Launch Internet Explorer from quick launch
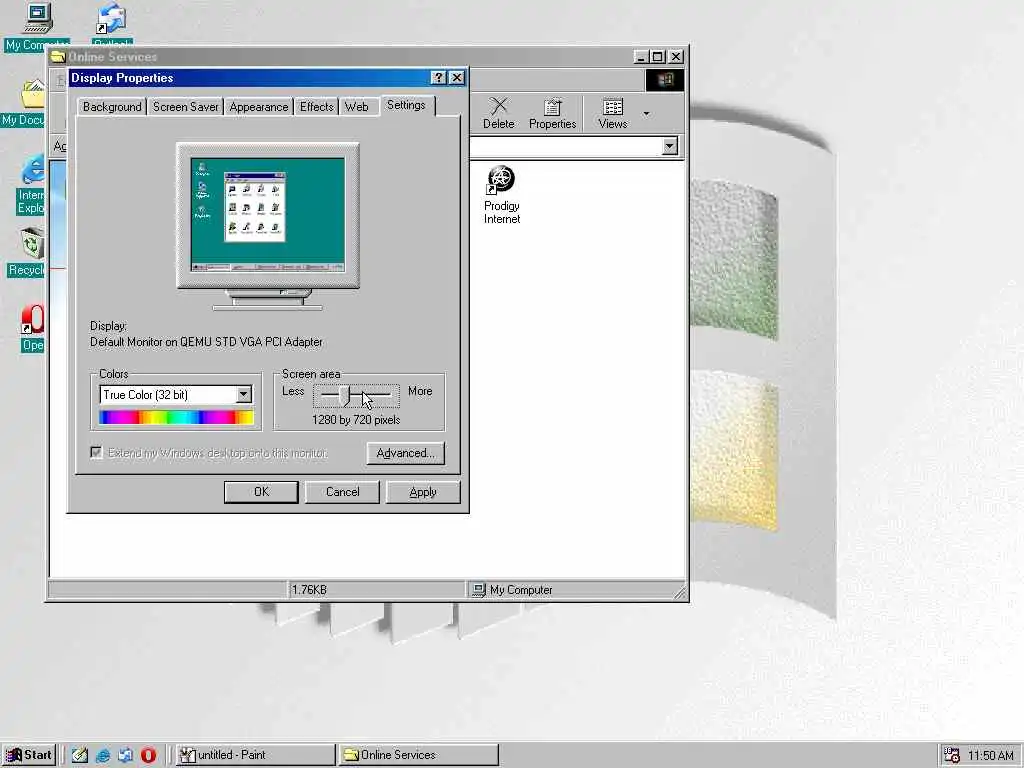This screenshot has height=768, width=1024. coord(103,755)
